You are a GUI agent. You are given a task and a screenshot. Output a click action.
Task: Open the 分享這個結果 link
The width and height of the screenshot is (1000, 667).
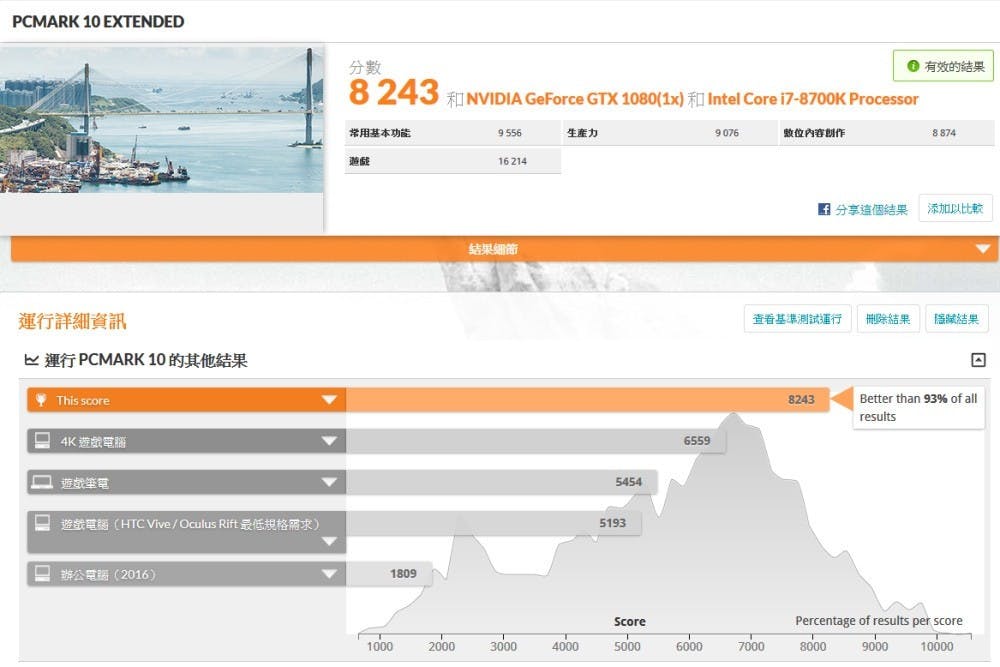tap(871, 209)
